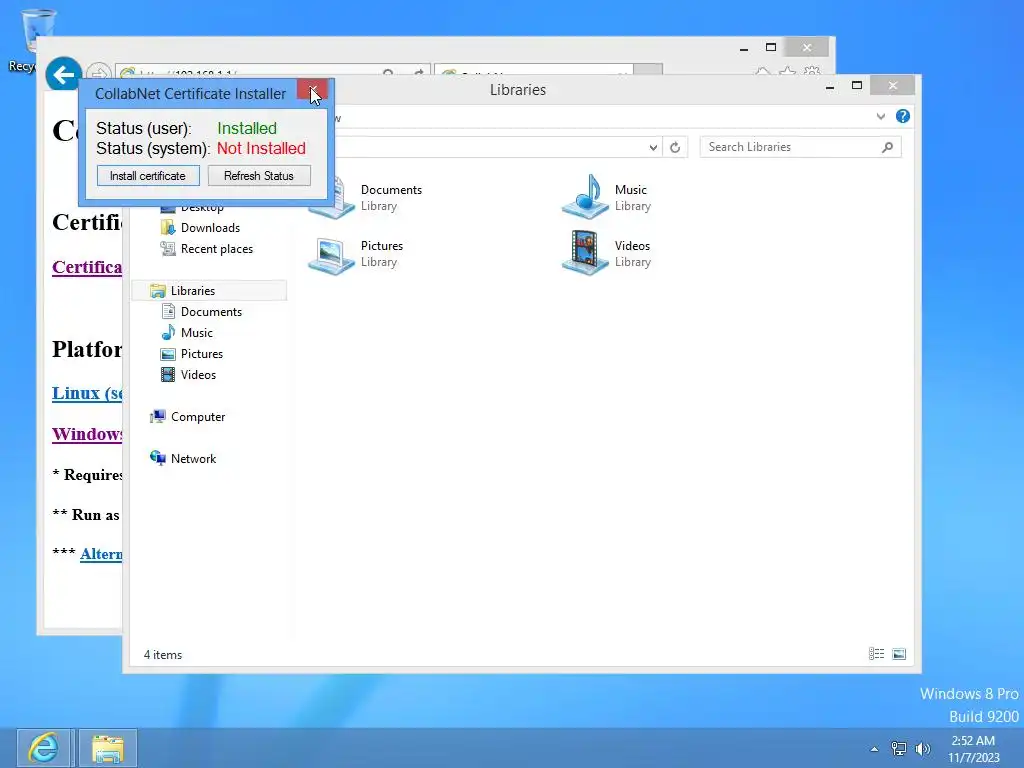The image size is (1024, 768).
Task: Select Pictures under Libraries in sidebar
Action: 202,353
